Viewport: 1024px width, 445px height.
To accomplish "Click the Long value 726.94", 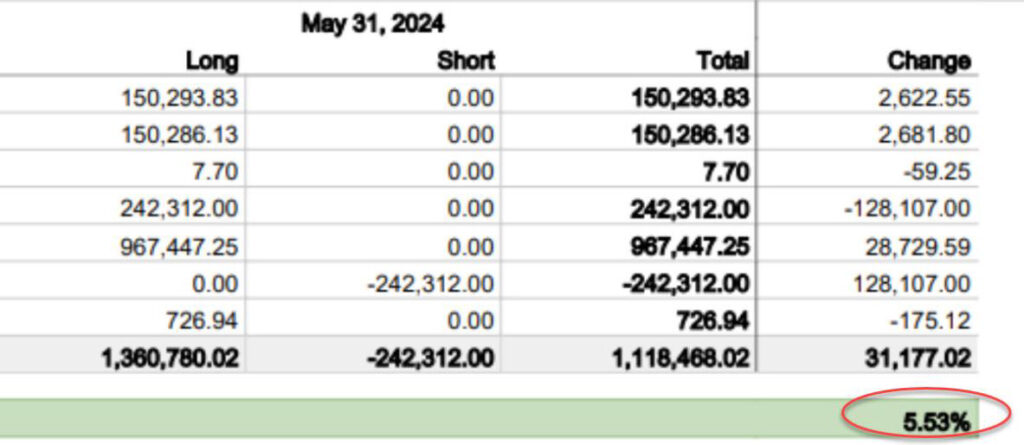I will tap(202, 321).
